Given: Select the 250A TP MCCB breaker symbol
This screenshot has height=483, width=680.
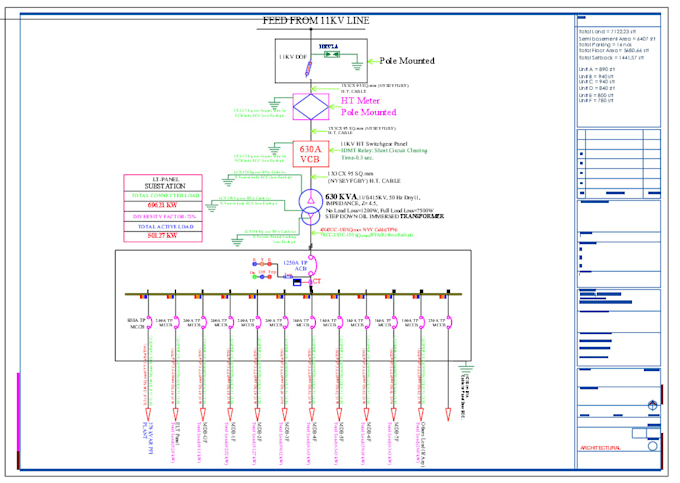Looking at the screenshot, I should tap(449, 323).
